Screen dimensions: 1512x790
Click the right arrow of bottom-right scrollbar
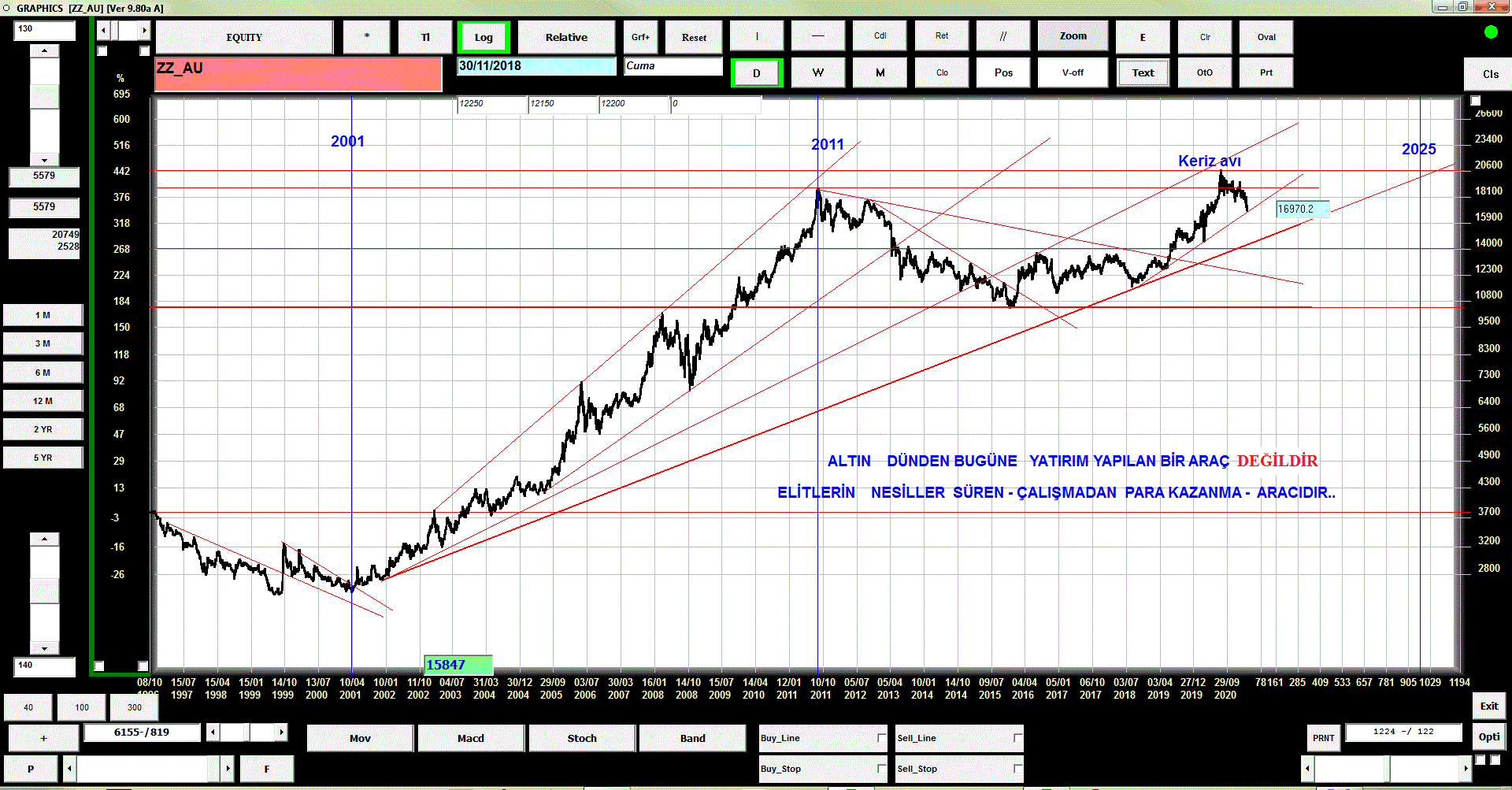pyautogui.click(x=1466, y=768)
